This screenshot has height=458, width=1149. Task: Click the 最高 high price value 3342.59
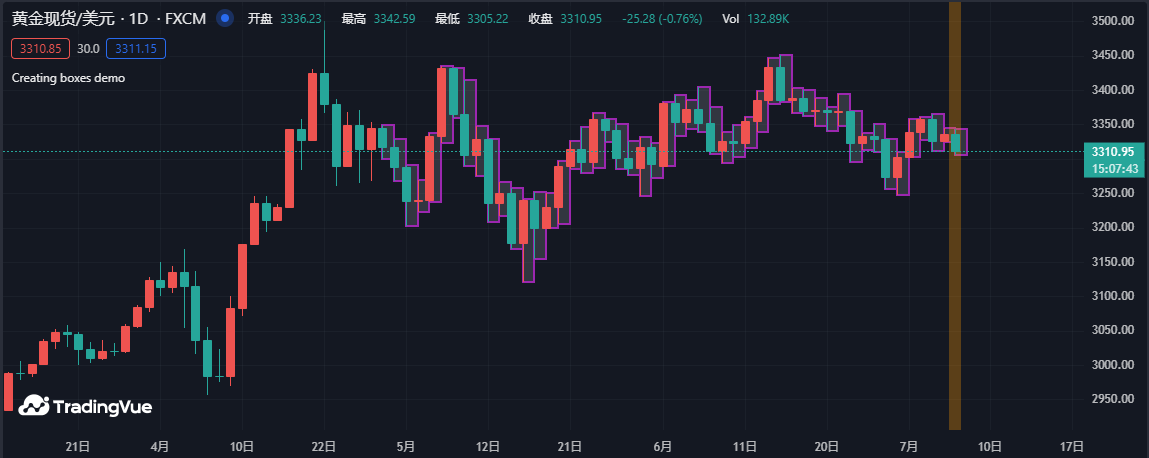point(394,19)
